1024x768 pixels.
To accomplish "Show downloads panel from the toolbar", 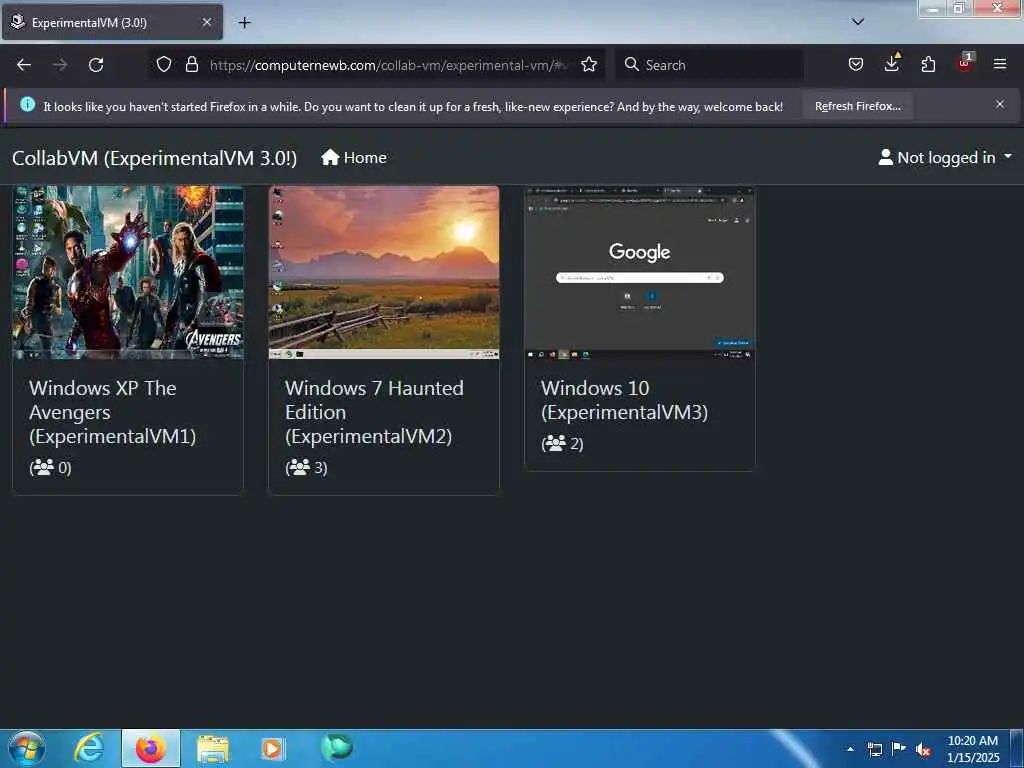I will point(892,63).
